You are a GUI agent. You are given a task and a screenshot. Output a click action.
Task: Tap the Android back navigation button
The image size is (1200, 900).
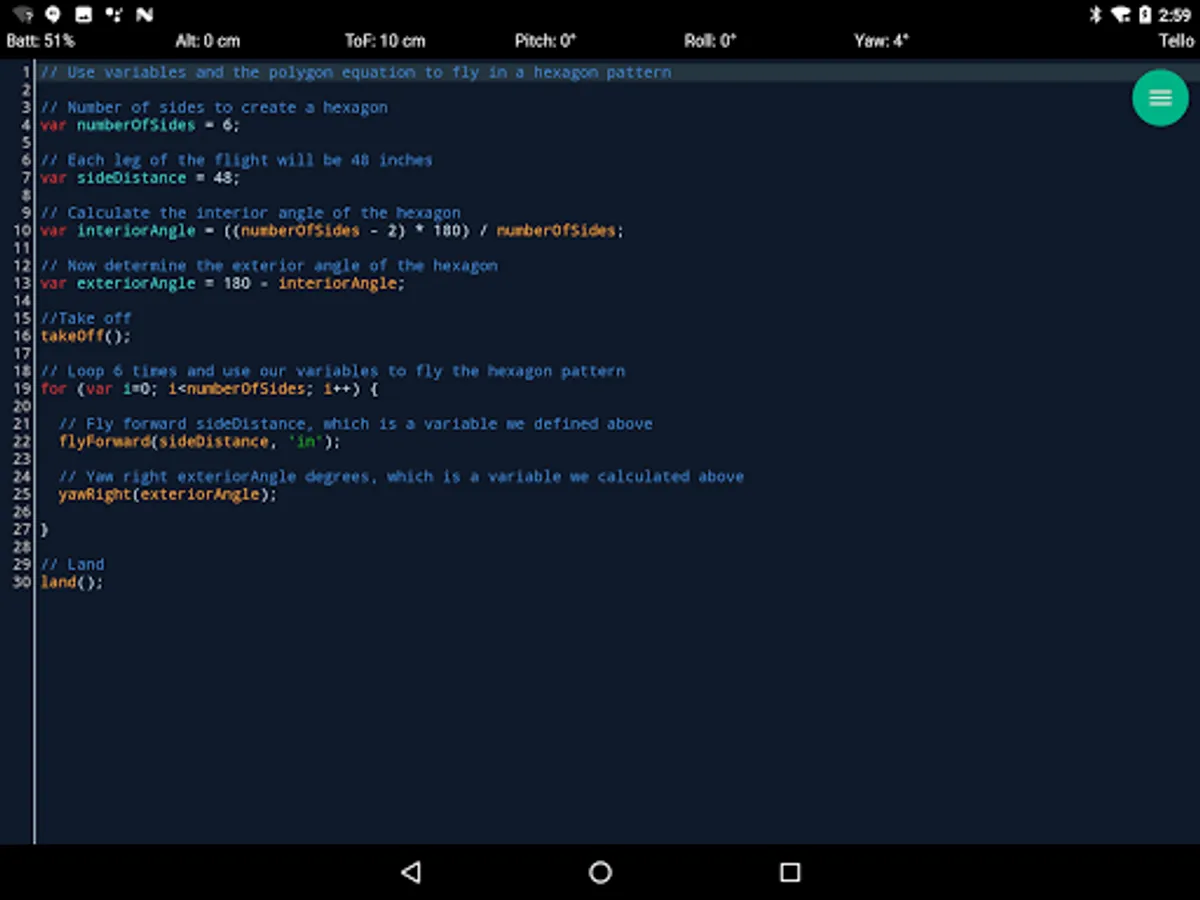click(410, 872)
